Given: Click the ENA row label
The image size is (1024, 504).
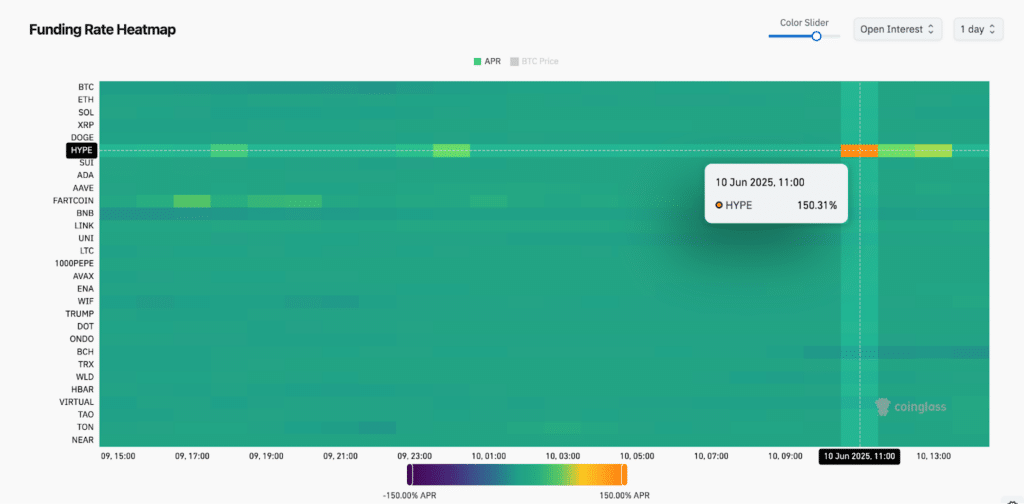Looking at the screenshot, I should pyautogui.click(x=86, y=289).
